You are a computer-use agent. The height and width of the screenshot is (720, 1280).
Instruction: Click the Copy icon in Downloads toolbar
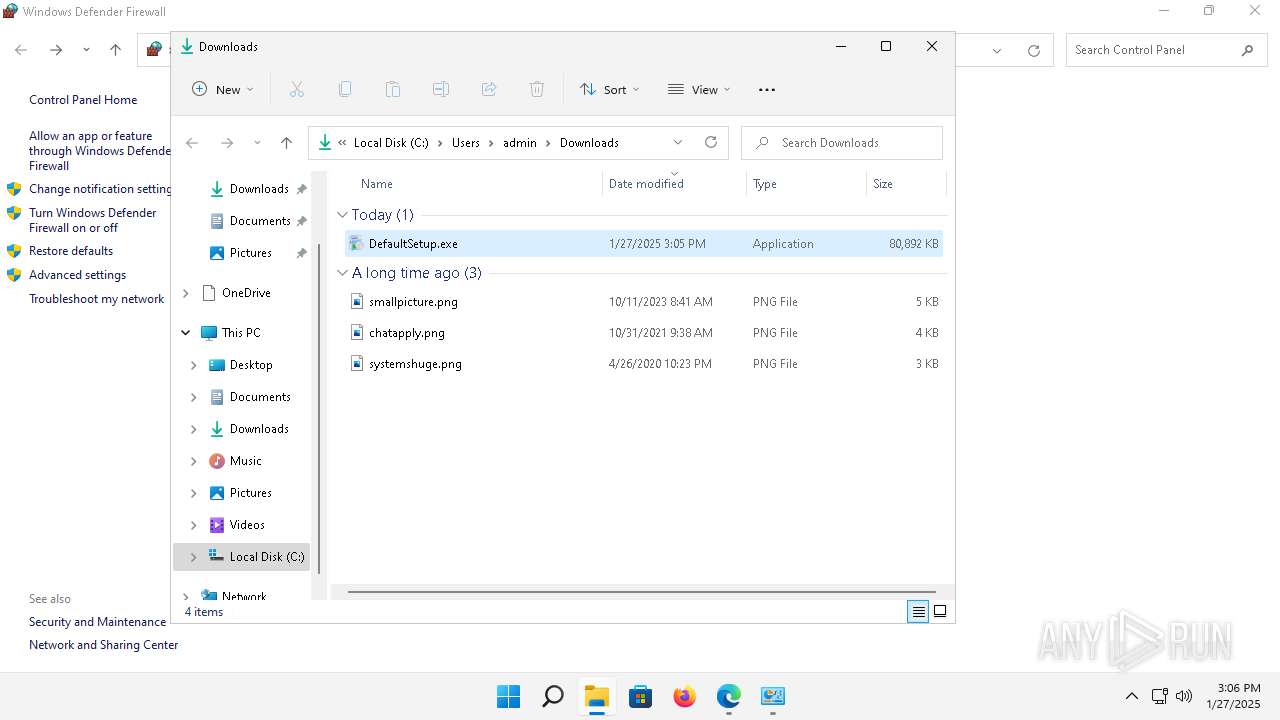pyautogui.click(x=345, y=89)
